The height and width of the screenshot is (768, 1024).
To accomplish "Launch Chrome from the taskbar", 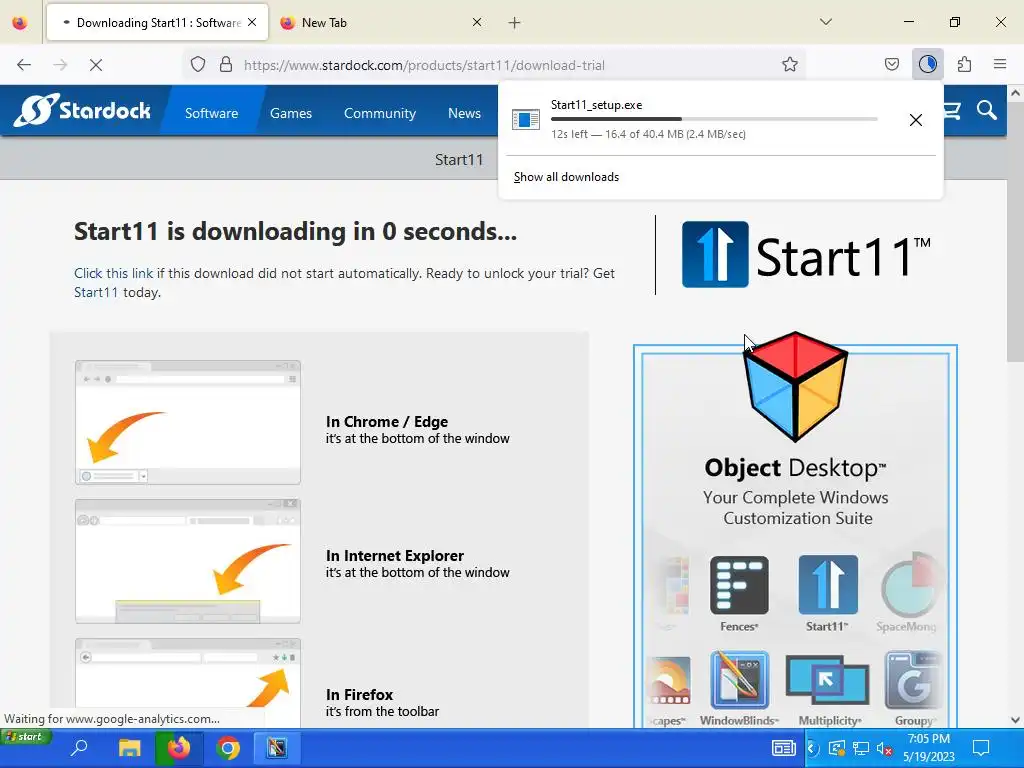I will pyautogui.click(x=228, y=748).
